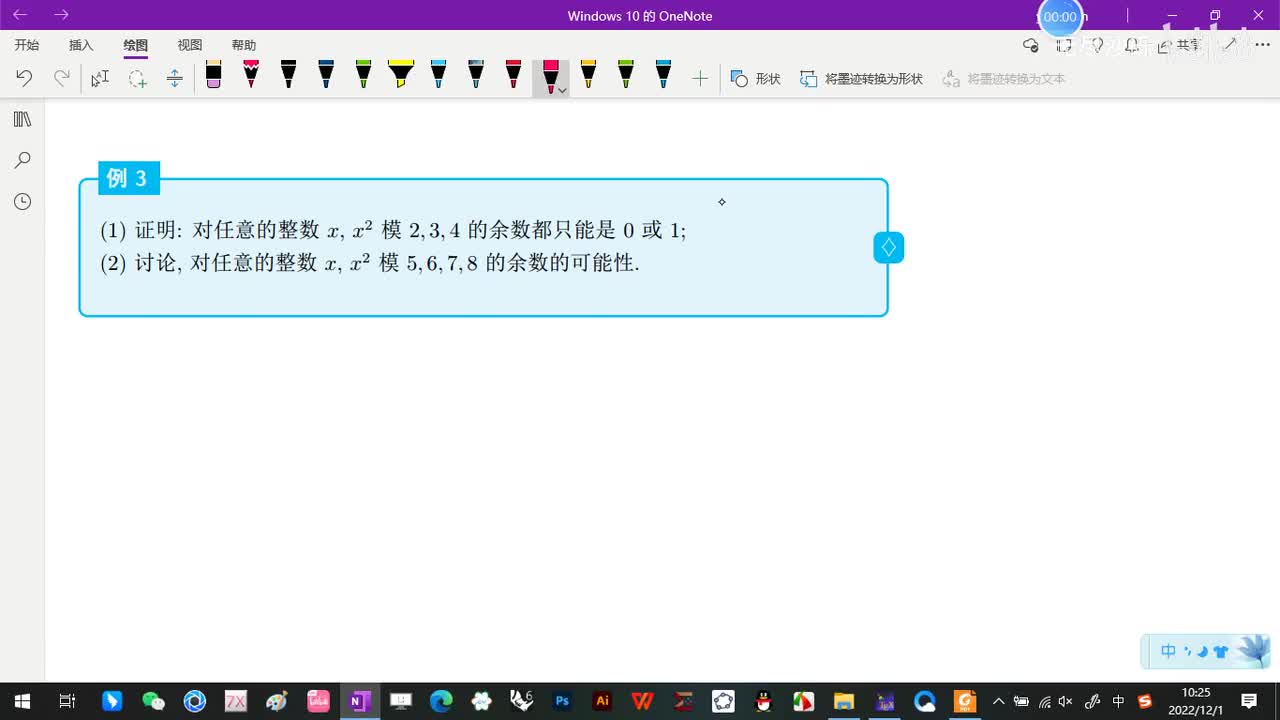Screen dimensions: 1280x720
Task: Enter full screen with diagonal arrow
Action: coord(1231,45)
